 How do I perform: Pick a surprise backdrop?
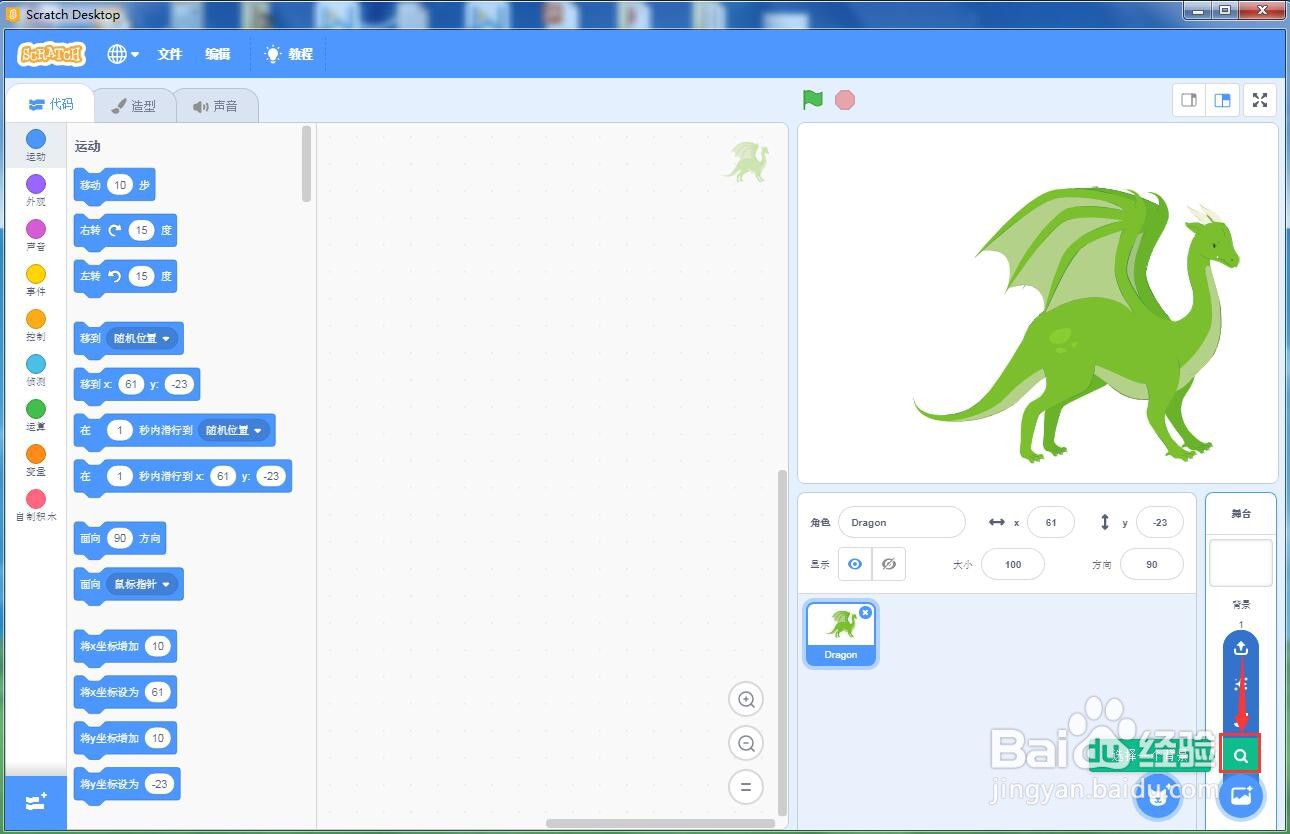[1241, 684]
